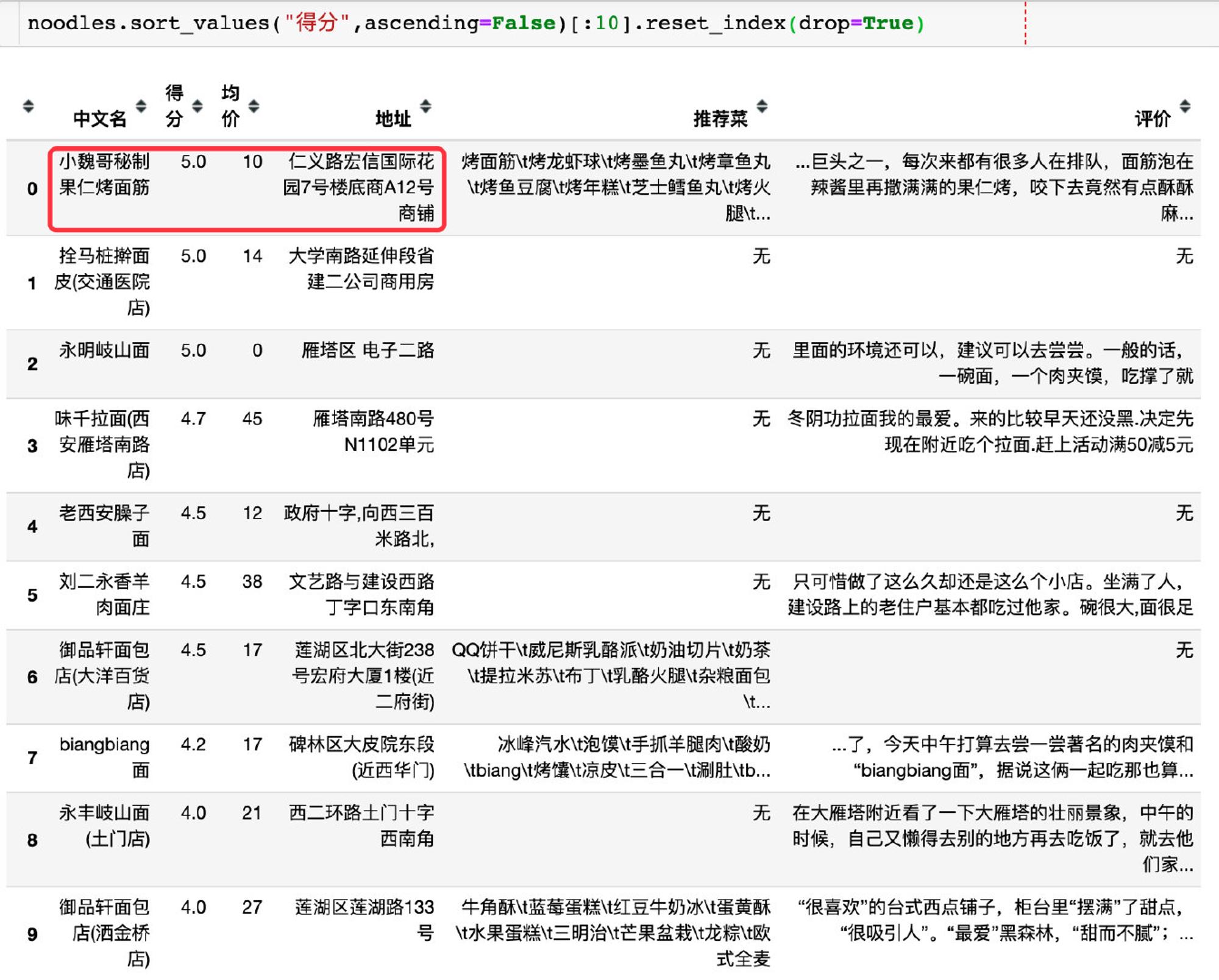Select recommended dishes starting with 烤面筋
Viewport: 1219px width, 980px height.
pyautogui.click(x=616, y=187)
